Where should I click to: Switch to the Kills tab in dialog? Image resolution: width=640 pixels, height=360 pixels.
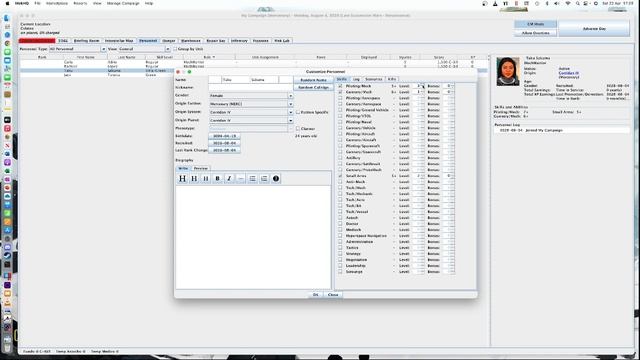(x=392, y=79)
